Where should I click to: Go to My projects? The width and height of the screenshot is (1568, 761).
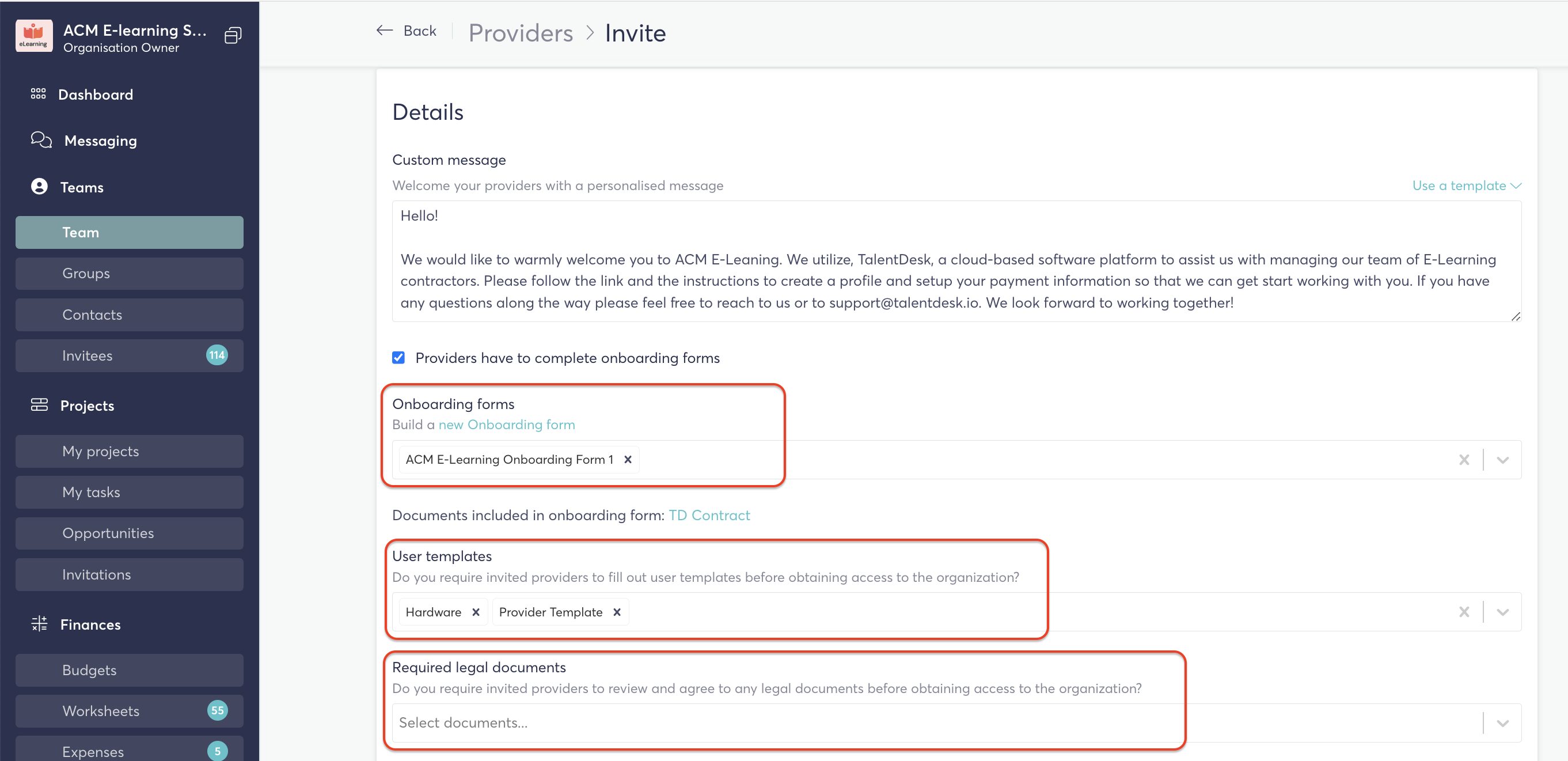[x=129, y=451]
